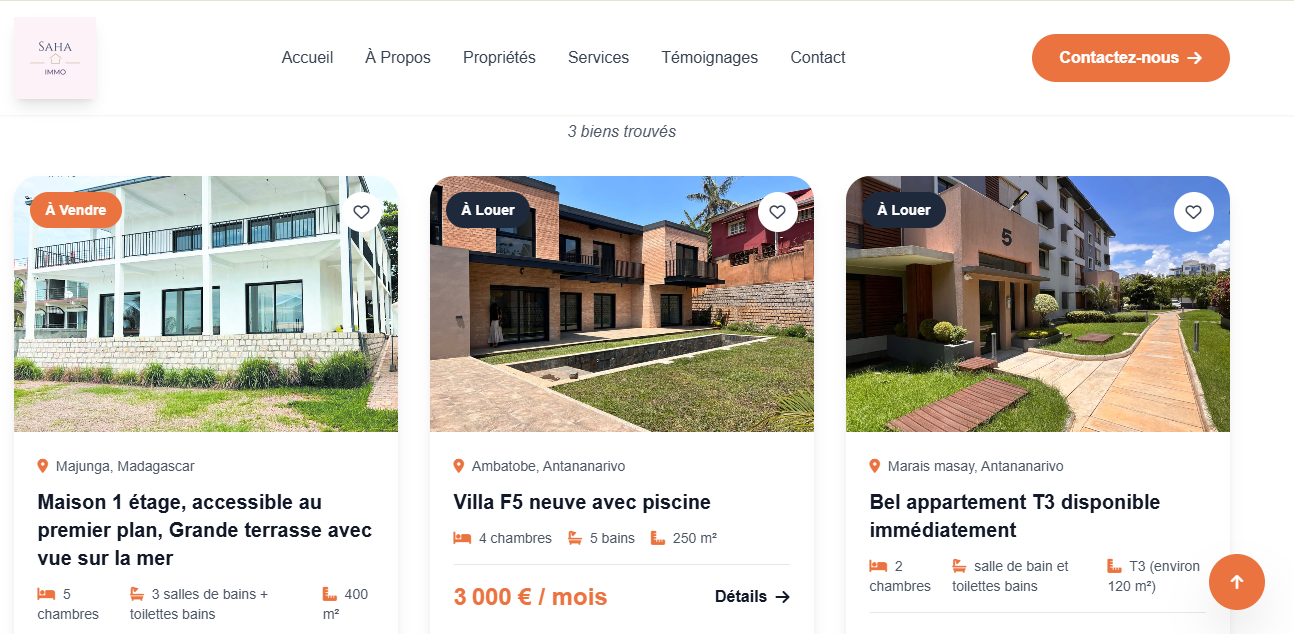Toggle heart on Marais masay apartment
Image resolution: width=1294 pixels, height=634 pixels.
pyautogui.click(x=1193, y=212)
